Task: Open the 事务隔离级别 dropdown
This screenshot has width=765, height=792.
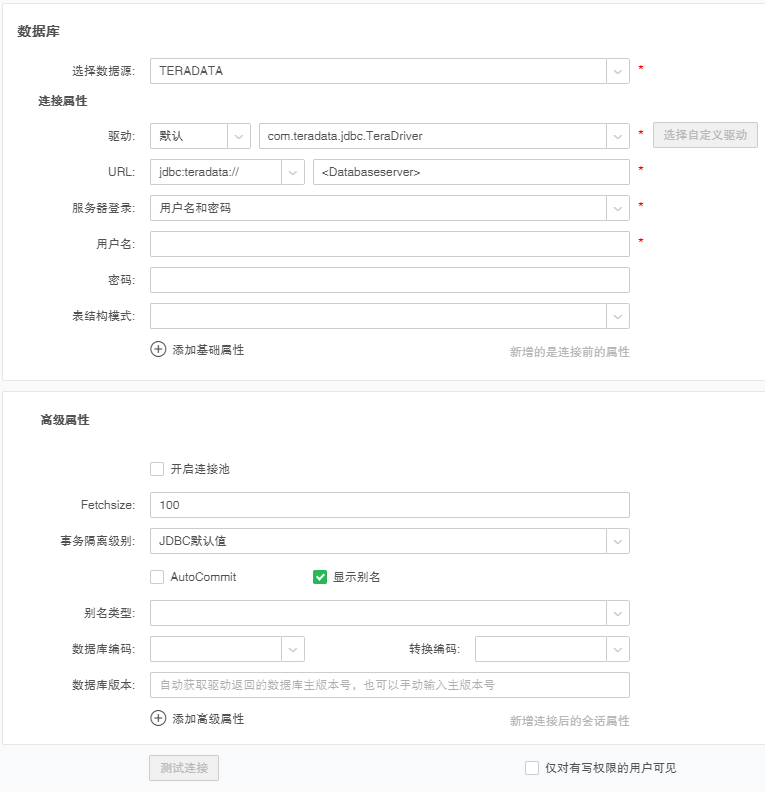Action: coord(617,541)
